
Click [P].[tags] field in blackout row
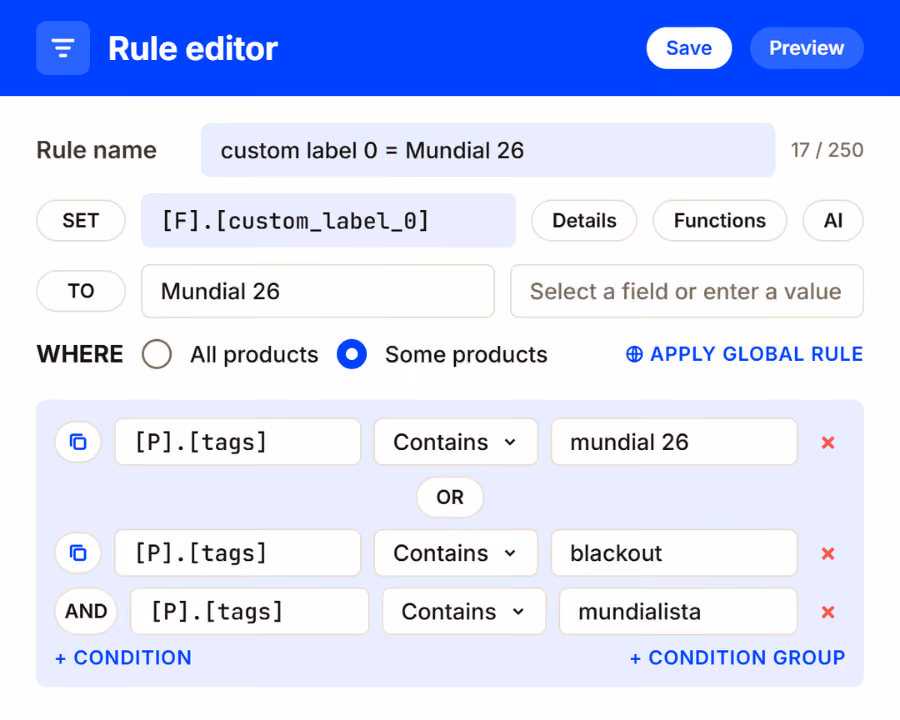tap(238, 553)
